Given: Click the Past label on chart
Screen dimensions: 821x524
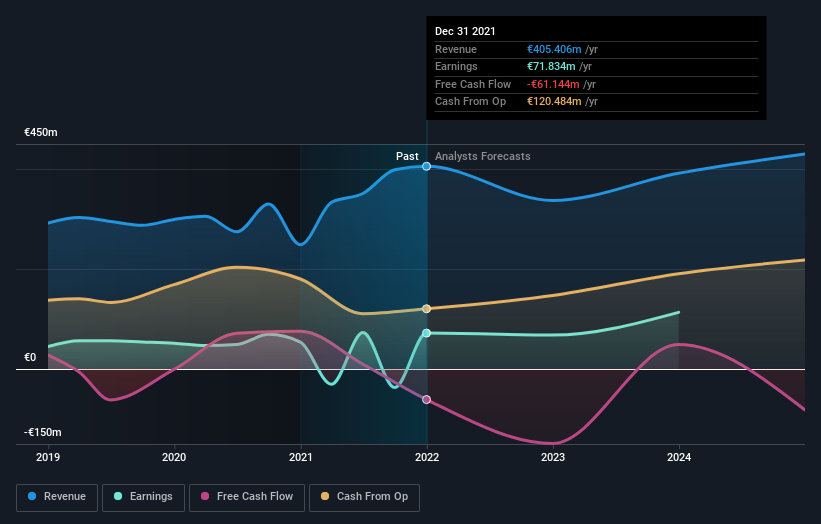Looking at the screenshot, I should [x=407, y=156].
